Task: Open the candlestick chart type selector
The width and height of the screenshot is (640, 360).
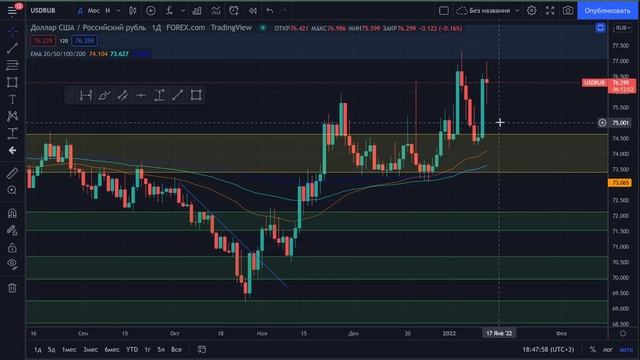Action: [x=133, y=11]
